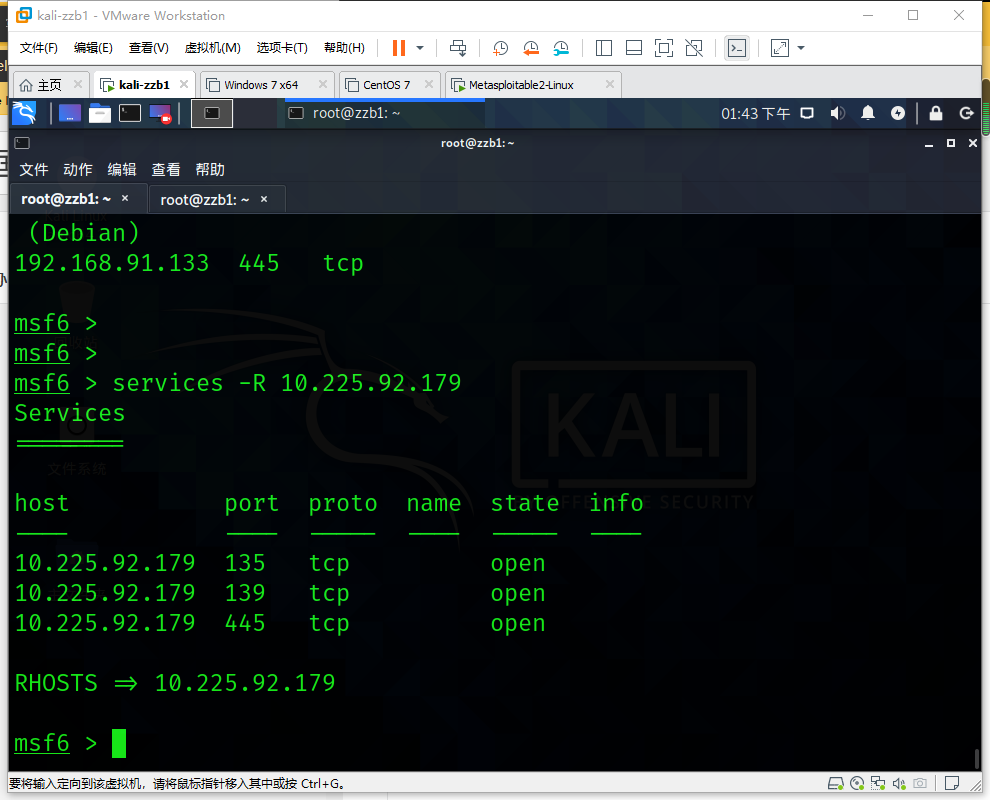Click the CD/DVD status icon in VMware

pos(857,784)
